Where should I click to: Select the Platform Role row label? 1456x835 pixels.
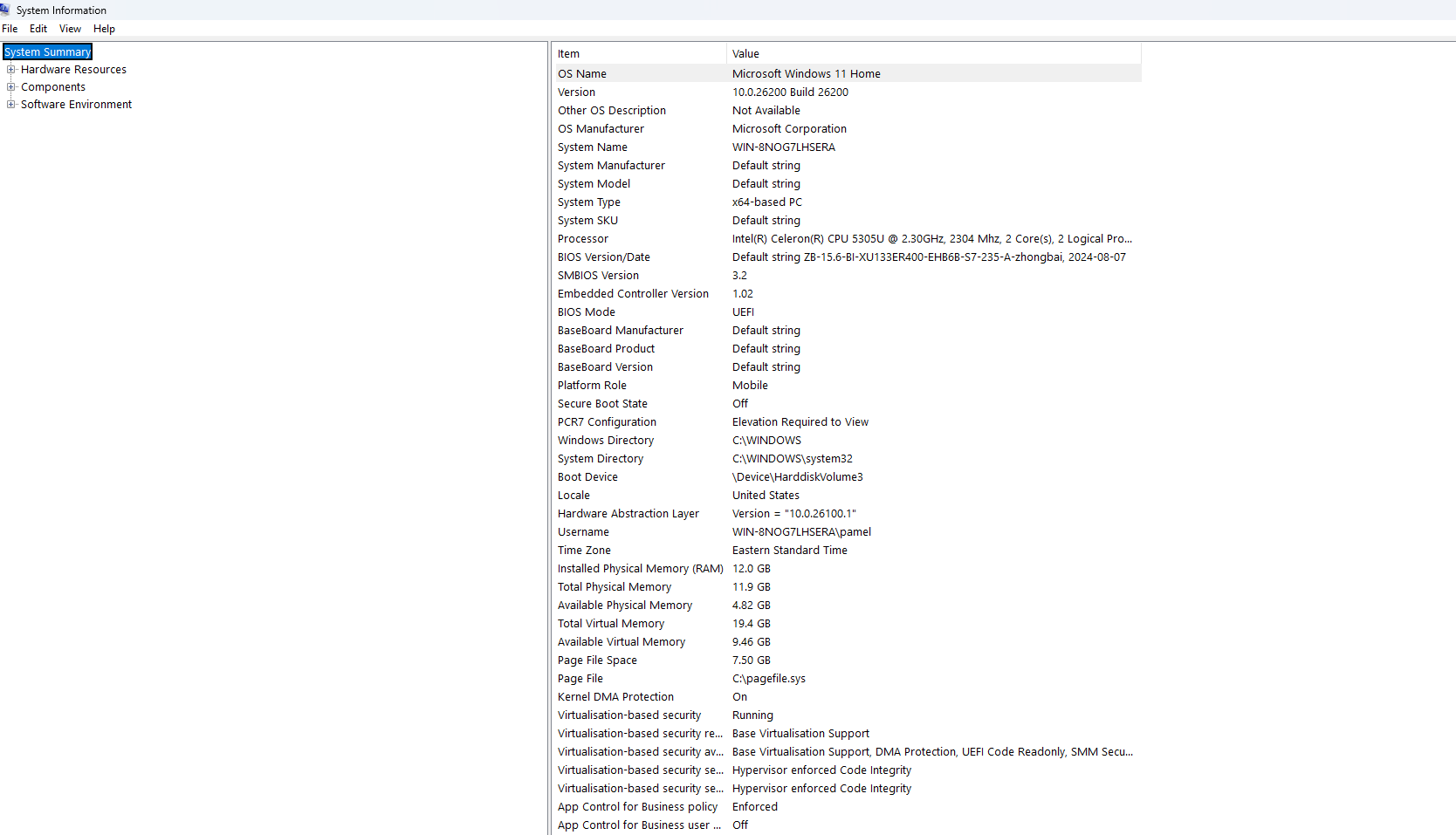click(592, 386)
